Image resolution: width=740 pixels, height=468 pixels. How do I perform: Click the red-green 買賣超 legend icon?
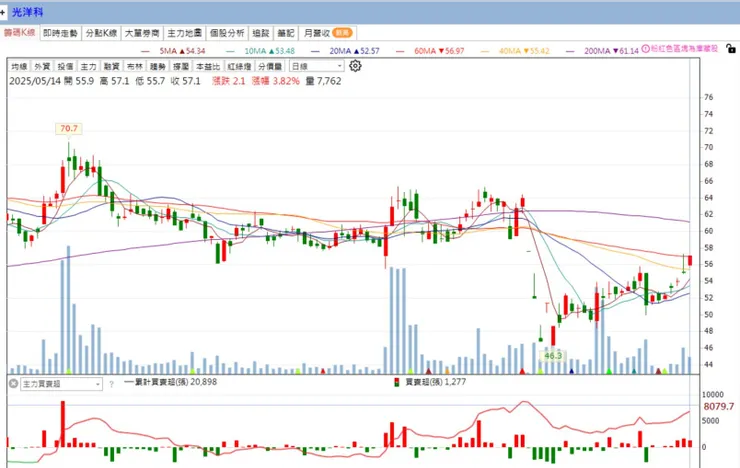[x=396, y=382]
